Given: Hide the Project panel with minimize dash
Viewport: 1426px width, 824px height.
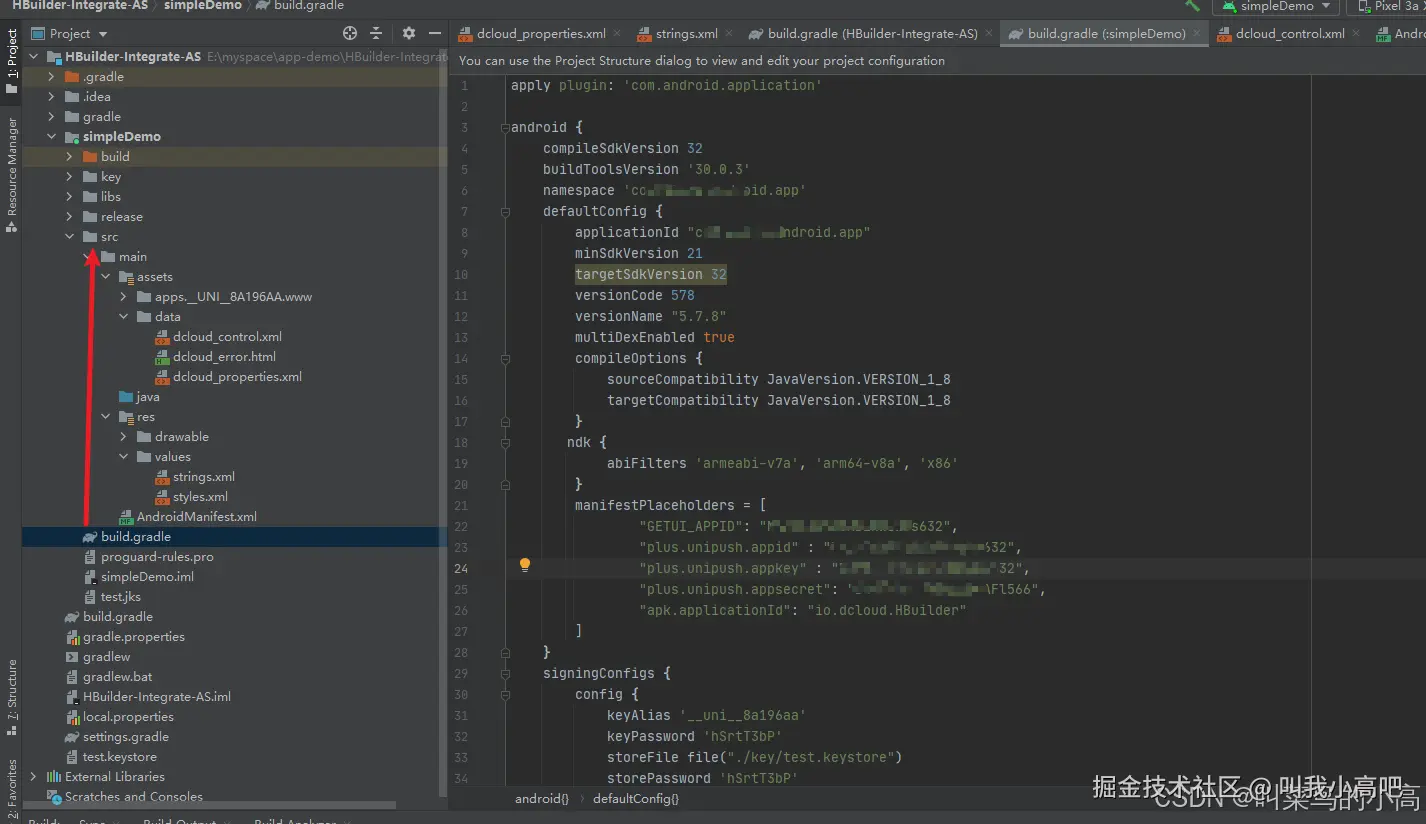Looking at the screenshot, I should pos(434,33).
